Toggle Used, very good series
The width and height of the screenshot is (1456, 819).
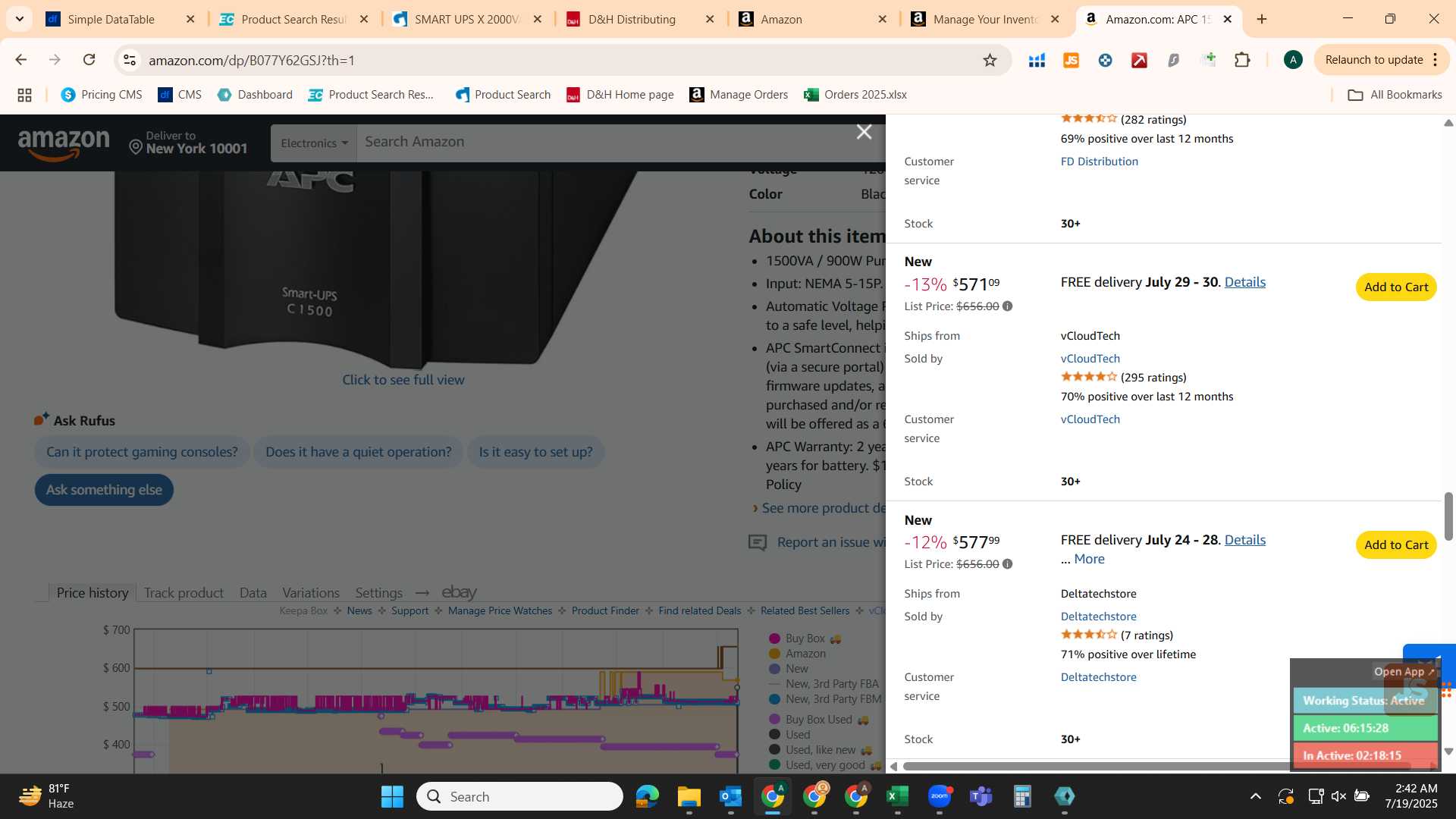825,765
